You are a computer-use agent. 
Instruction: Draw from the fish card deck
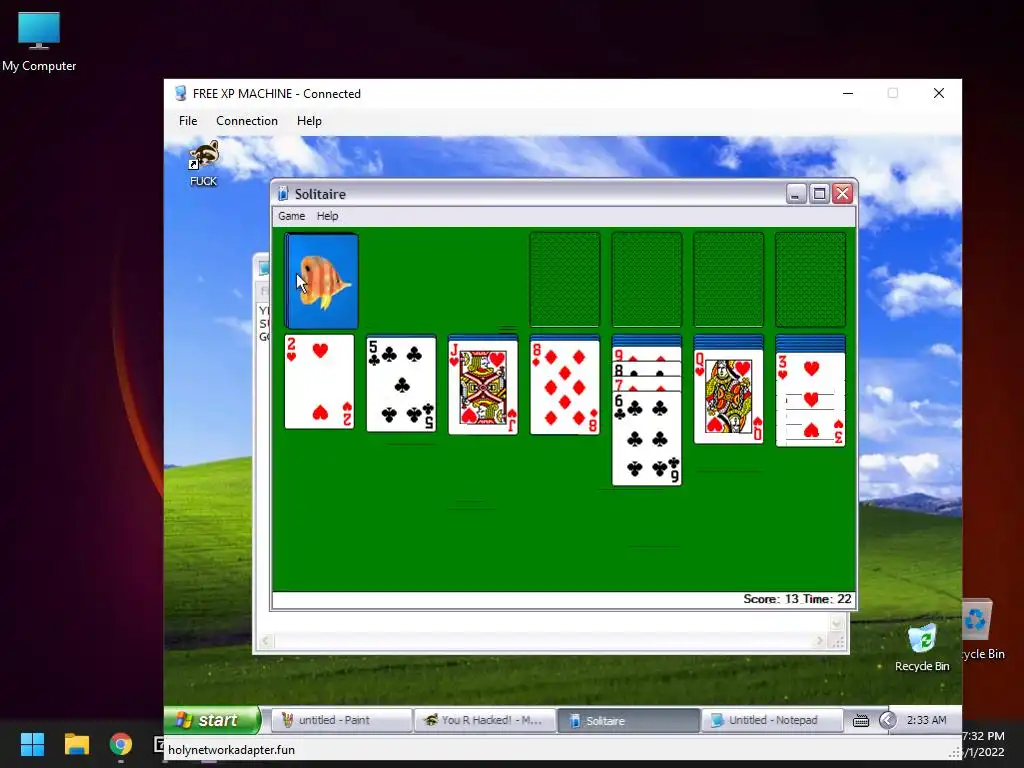click(321, 281)
